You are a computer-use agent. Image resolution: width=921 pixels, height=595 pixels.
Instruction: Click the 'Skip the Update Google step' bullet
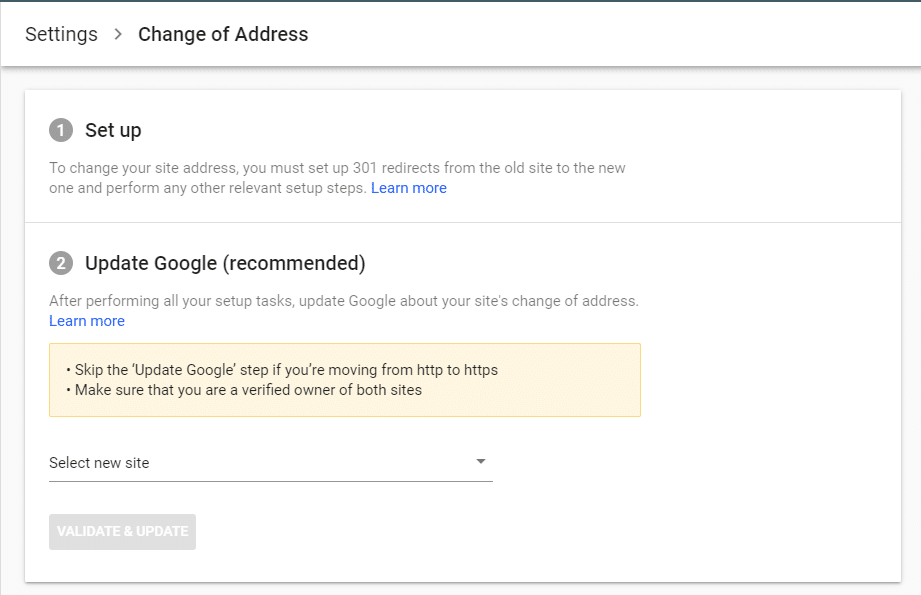281,370
